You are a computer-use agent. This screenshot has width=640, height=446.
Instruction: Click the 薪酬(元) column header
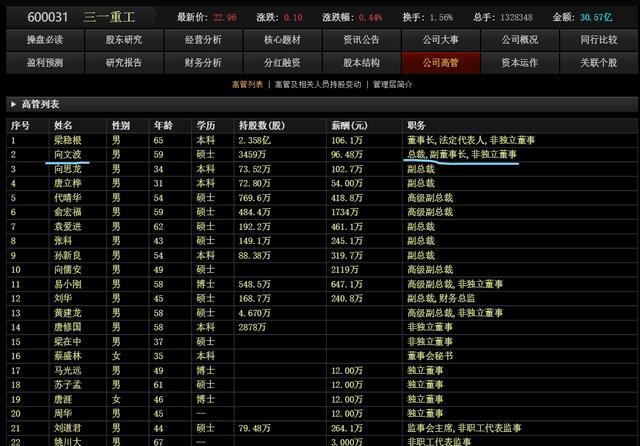click(349, 126)
